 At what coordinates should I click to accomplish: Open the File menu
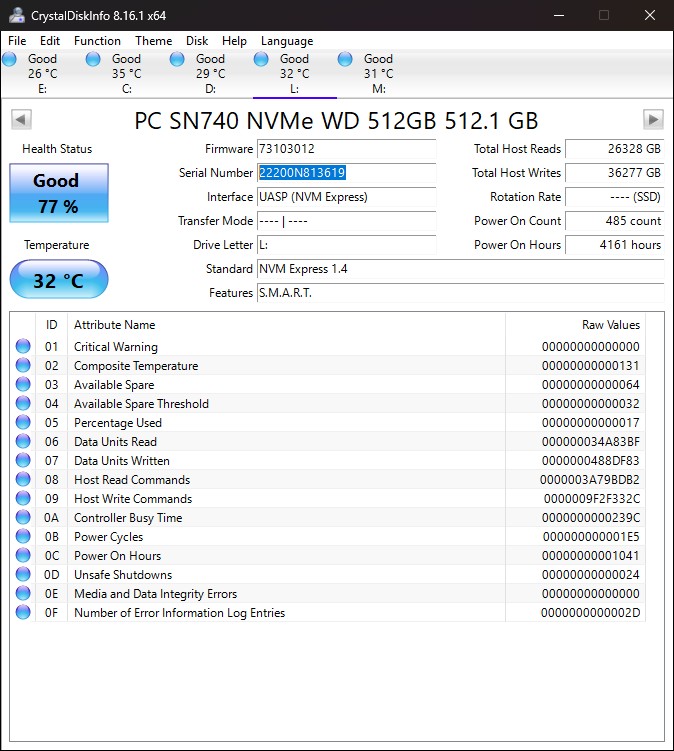click(x=17, y=41)
